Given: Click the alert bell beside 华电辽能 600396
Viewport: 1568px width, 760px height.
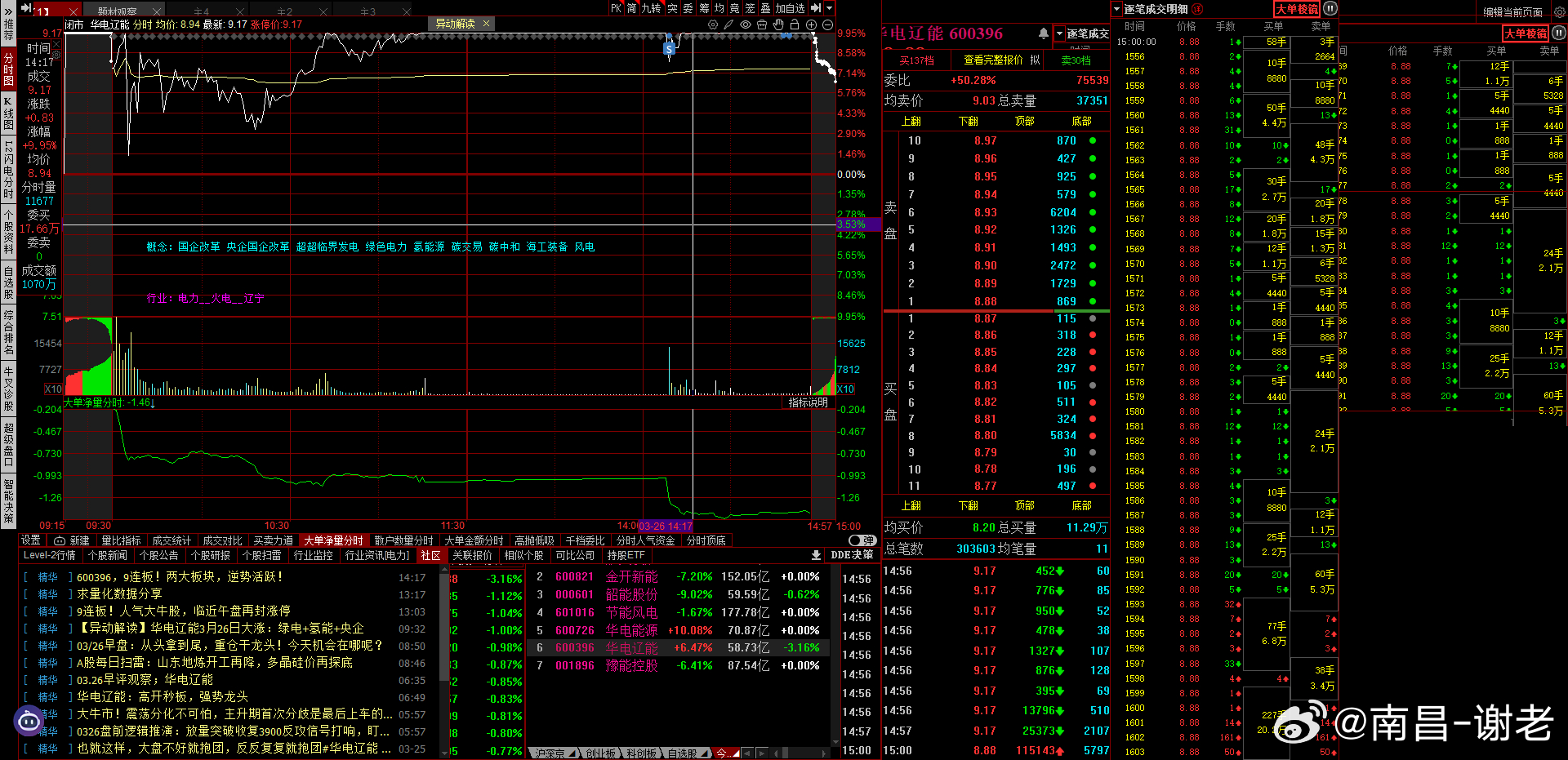Looking at the screenshot, I should point(1044,33).
